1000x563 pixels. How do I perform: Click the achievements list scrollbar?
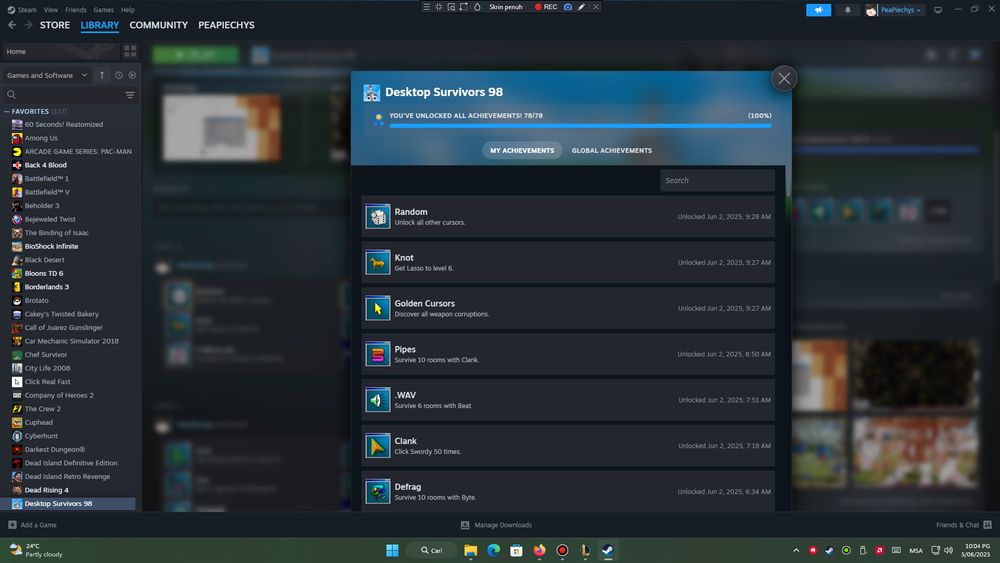(x=788, y=182)
